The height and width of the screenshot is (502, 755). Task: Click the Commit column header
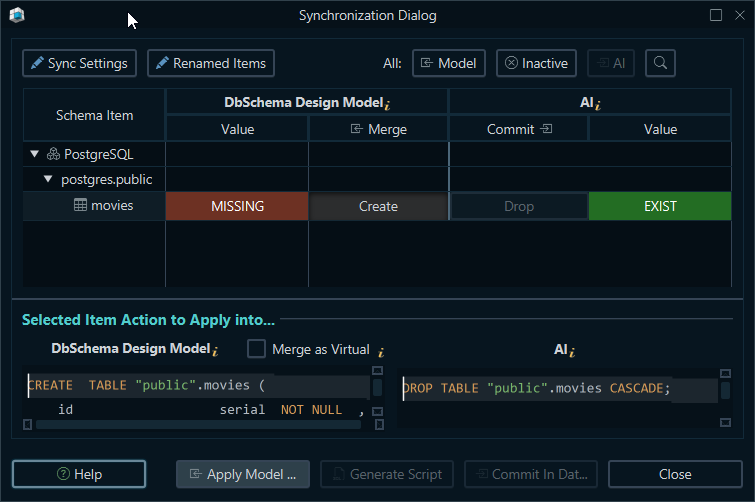519,129
